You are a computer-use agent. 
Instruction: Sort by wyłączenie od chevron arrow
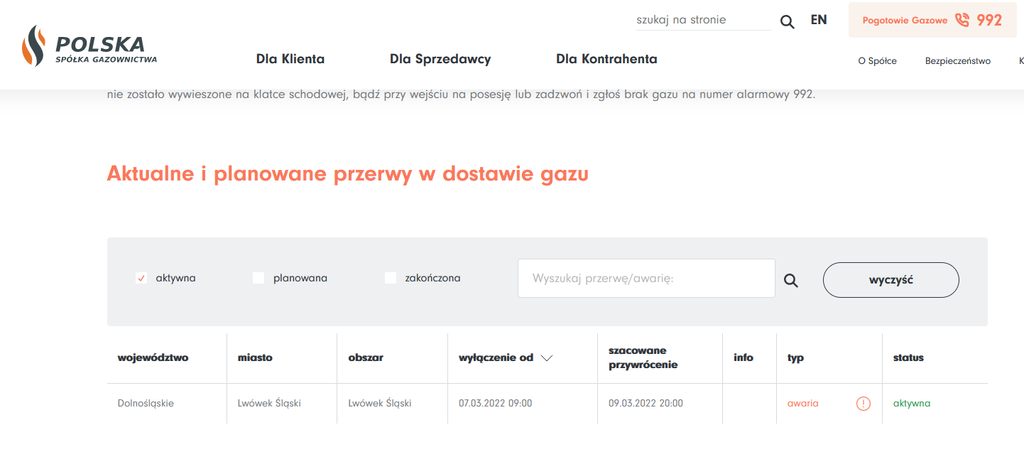coord(546,358)
